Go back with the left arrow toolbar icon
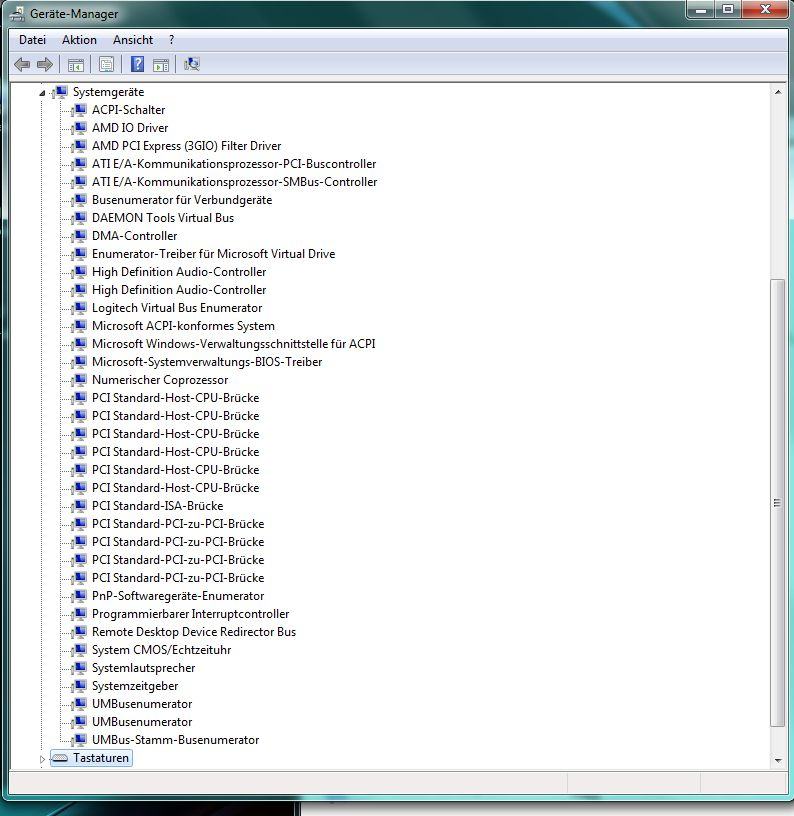The width and height of the screenshot is (794, 816). coord(22,65)
